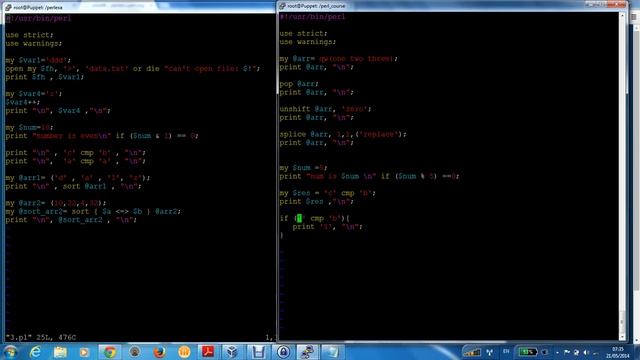Click the padlock icon in the taskbar

[283, 352]
